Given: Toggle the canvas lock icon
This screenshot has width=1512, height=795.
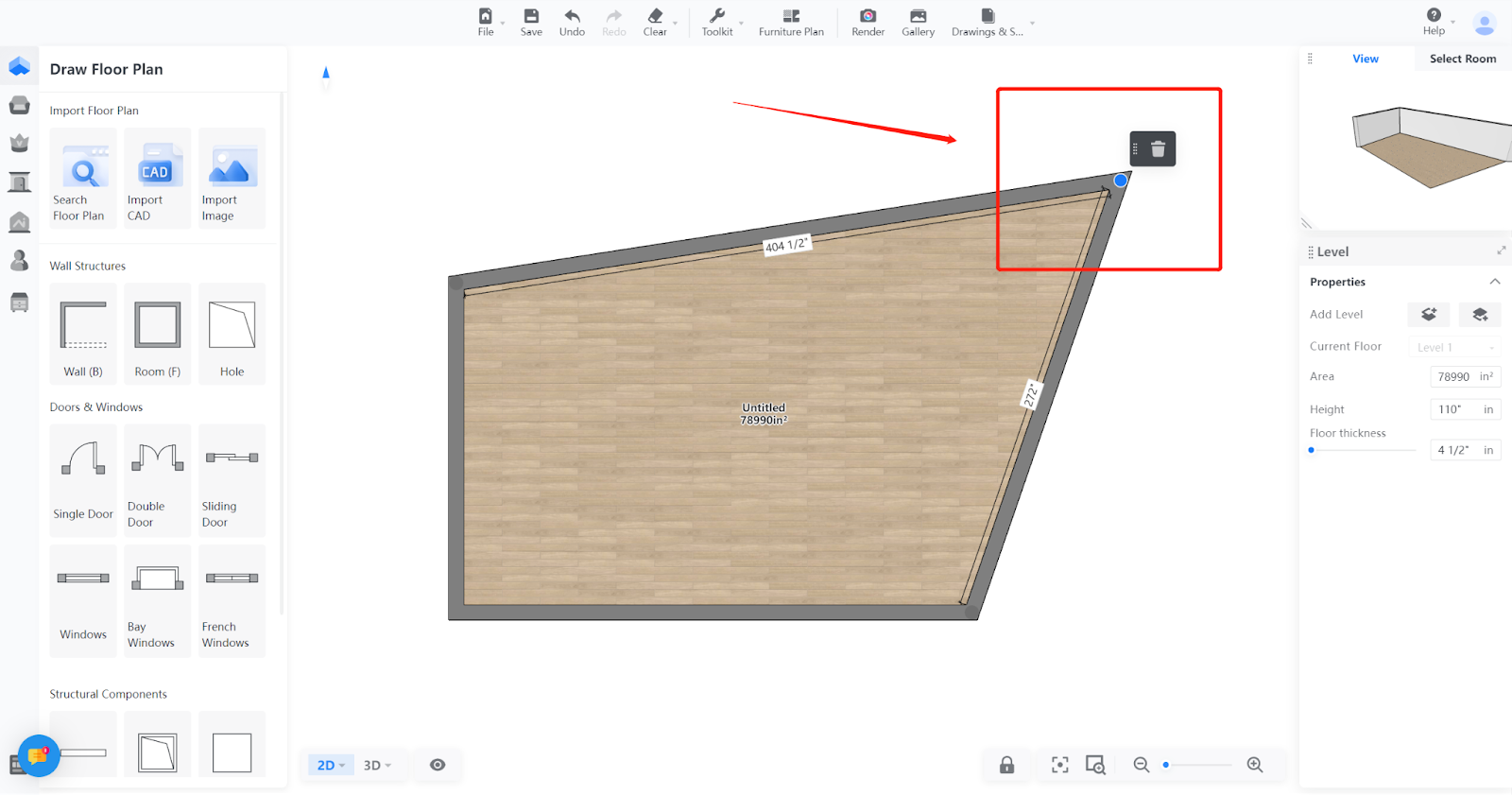Looking at the screenshot, I should point(1007,765).
